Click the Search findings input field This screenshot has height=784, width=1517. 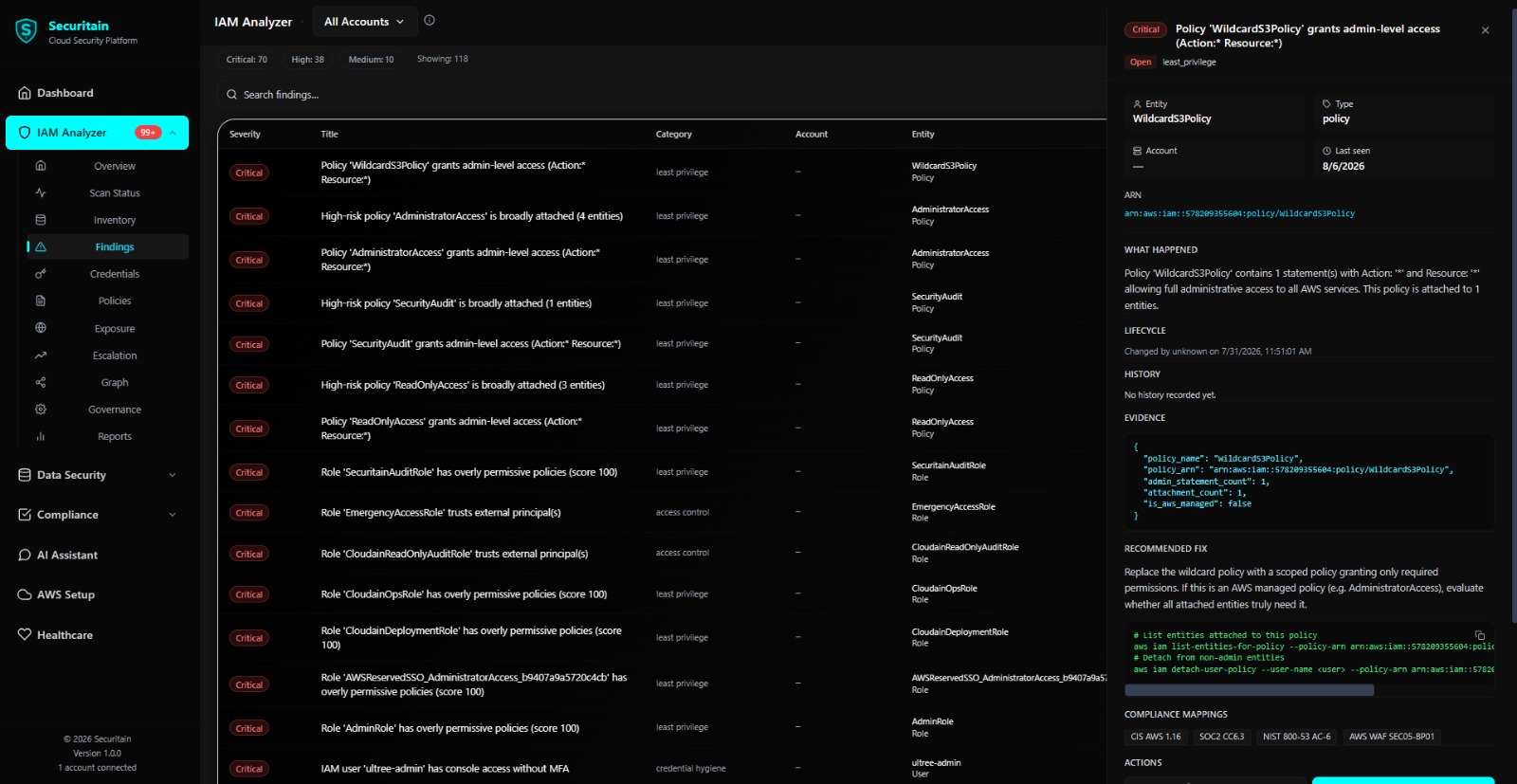(x=664, y=95)
